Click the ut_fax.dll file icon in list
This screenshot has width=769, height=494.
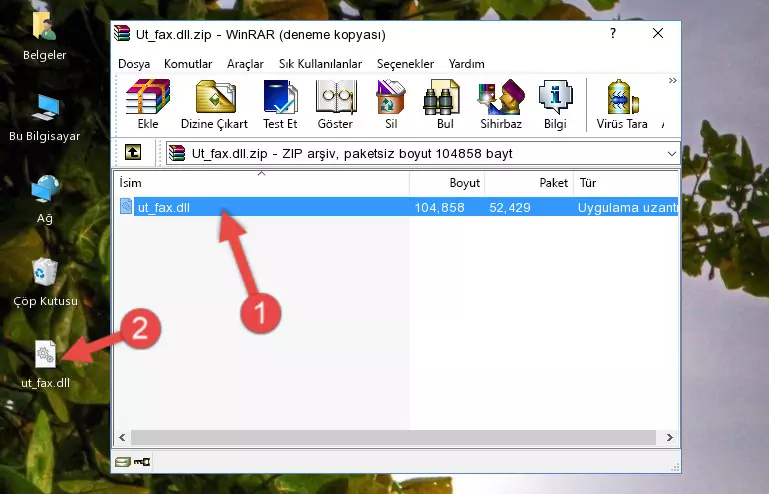(x=126, y=207)
